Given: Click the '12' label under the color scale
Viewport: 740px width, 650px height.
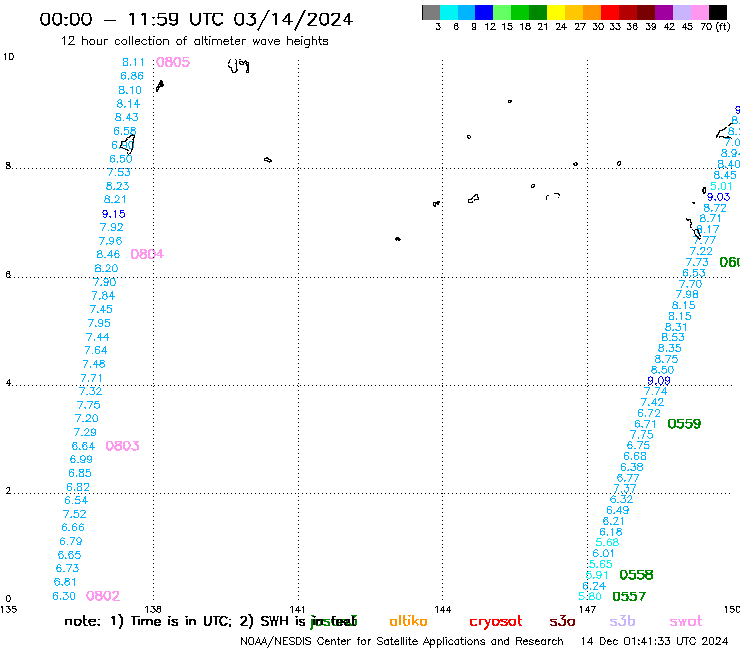Looking at the screenshot, I should [490, 26].
